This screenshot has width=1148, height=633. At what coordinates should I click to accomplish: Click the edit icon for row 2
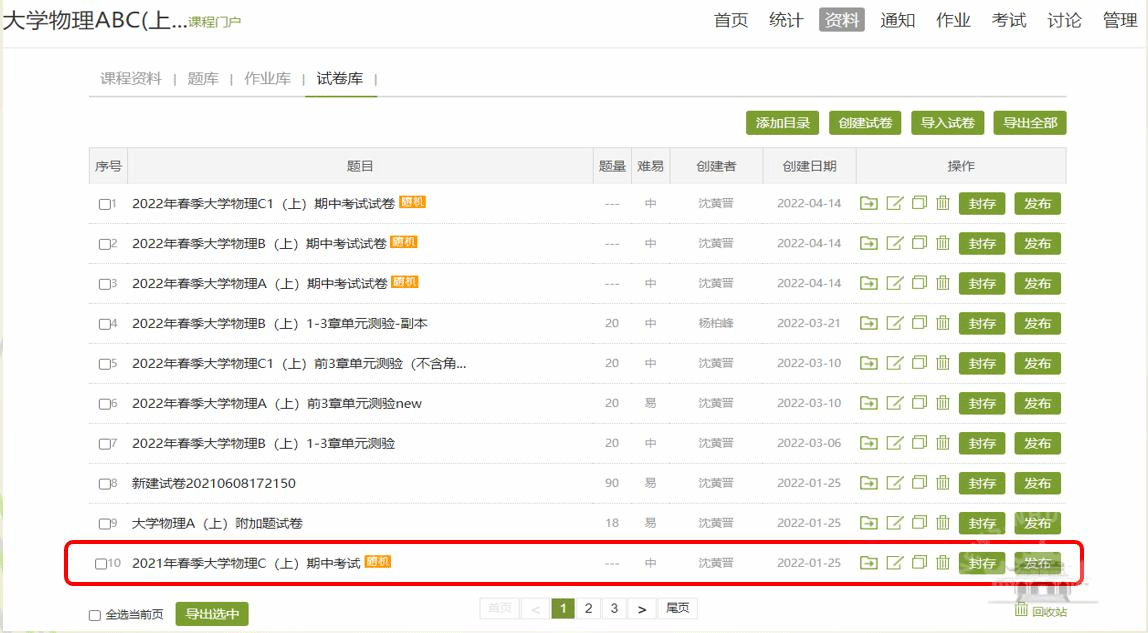(x=895, y=243)
